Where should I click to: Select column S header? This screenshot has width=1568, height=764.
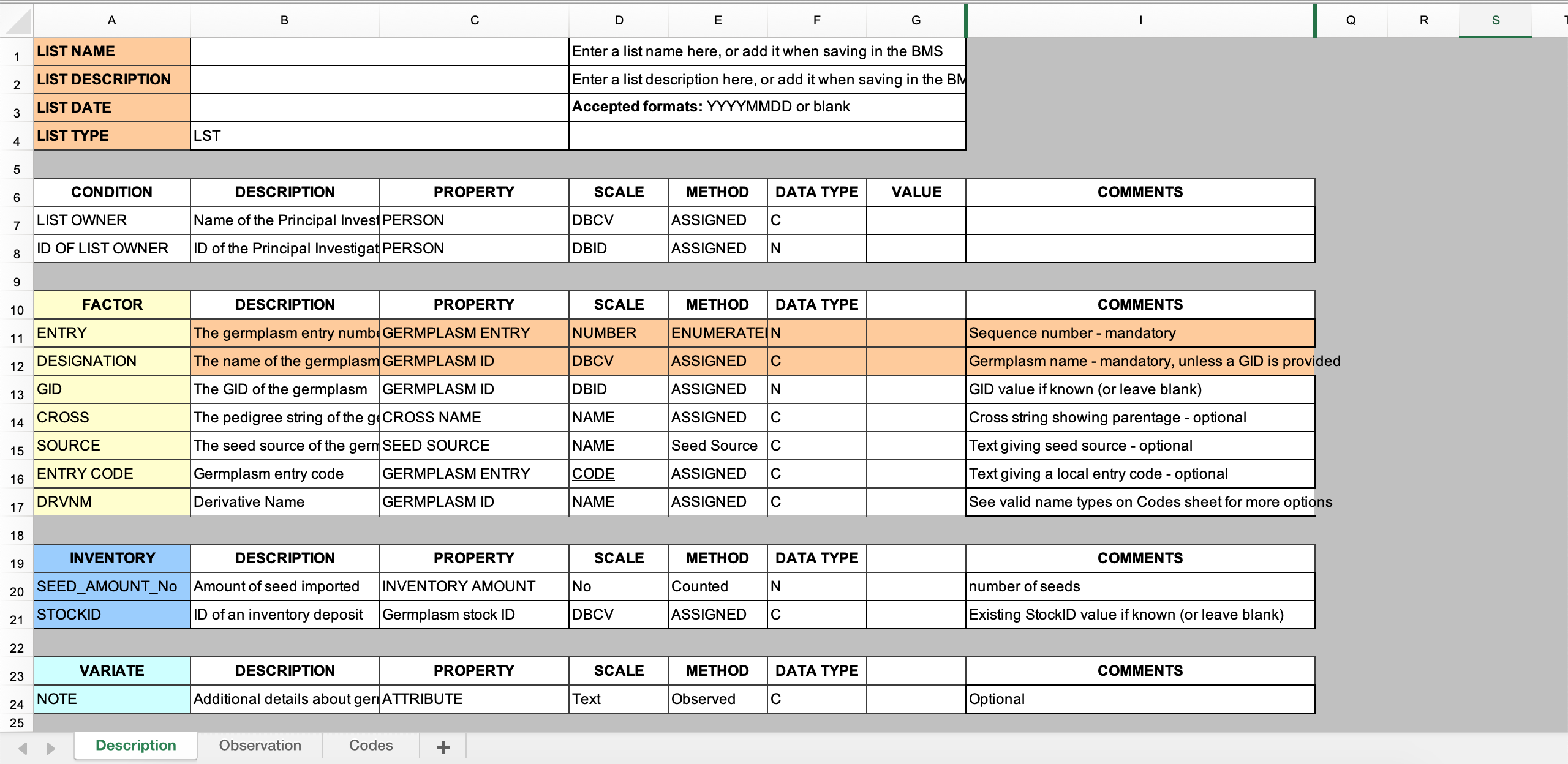click(1496, 20)
